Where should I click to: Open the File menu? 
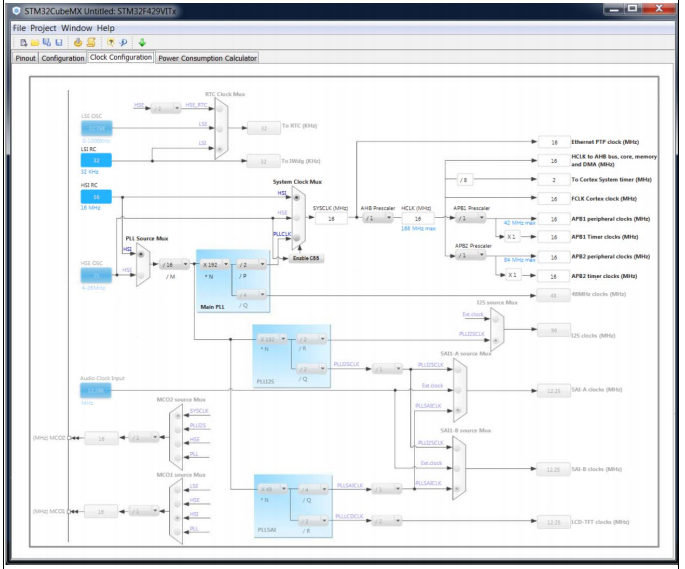19,28
